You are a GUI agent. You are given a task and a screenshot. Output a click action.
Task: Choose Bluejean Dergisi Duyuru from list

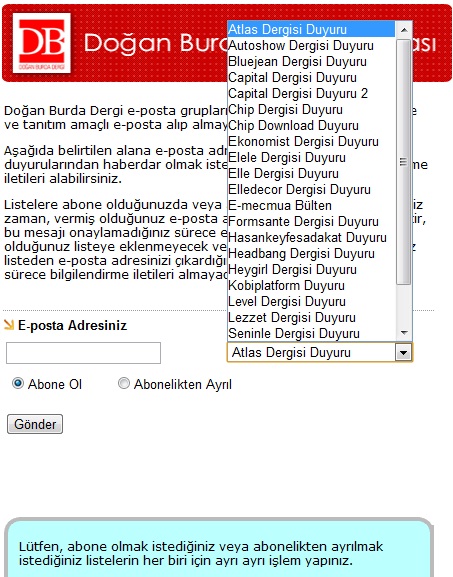coord(311,61)
